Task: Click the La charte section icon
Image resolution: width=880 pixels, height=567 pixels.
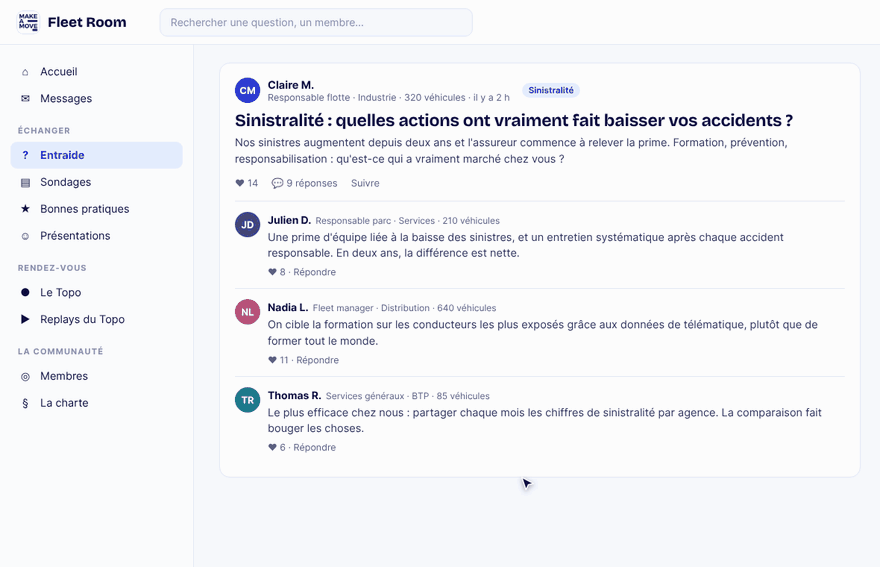Action: [x=25, y=403]
